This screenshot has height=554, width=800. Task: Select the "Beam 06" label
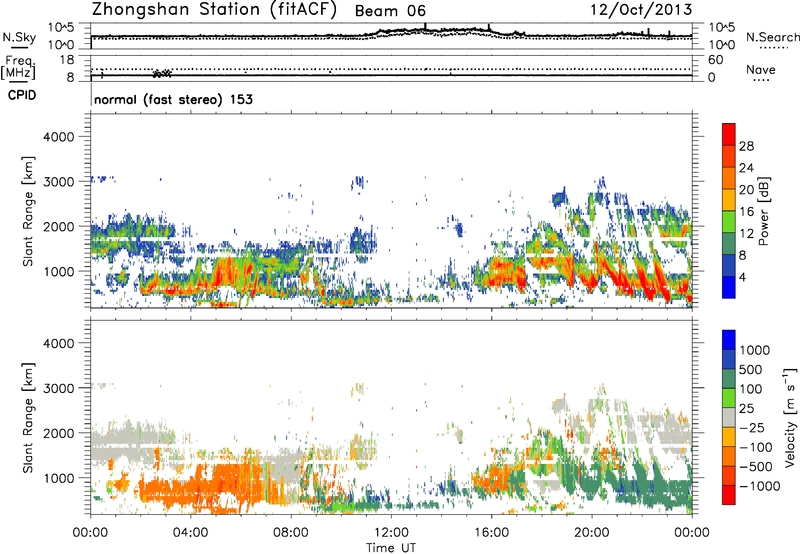tap(390, 11)
